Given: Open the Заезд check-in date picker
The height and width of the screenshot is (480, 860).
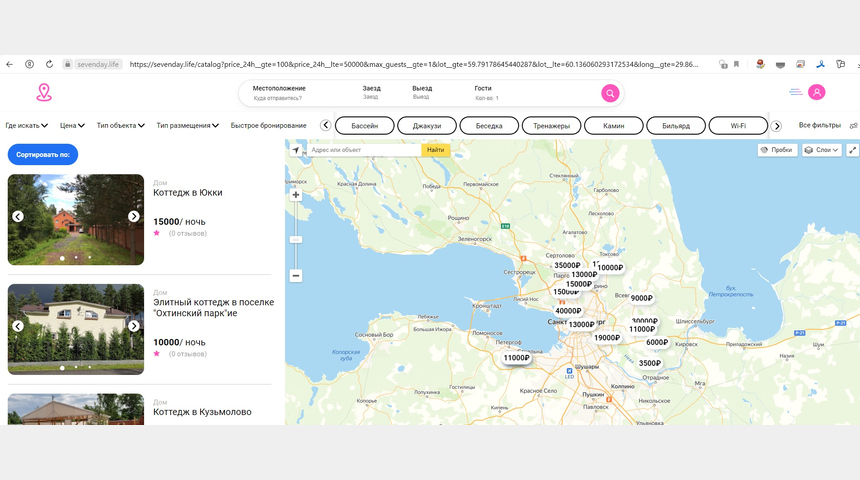Looking at the screenshot, I should click(371, 92).
